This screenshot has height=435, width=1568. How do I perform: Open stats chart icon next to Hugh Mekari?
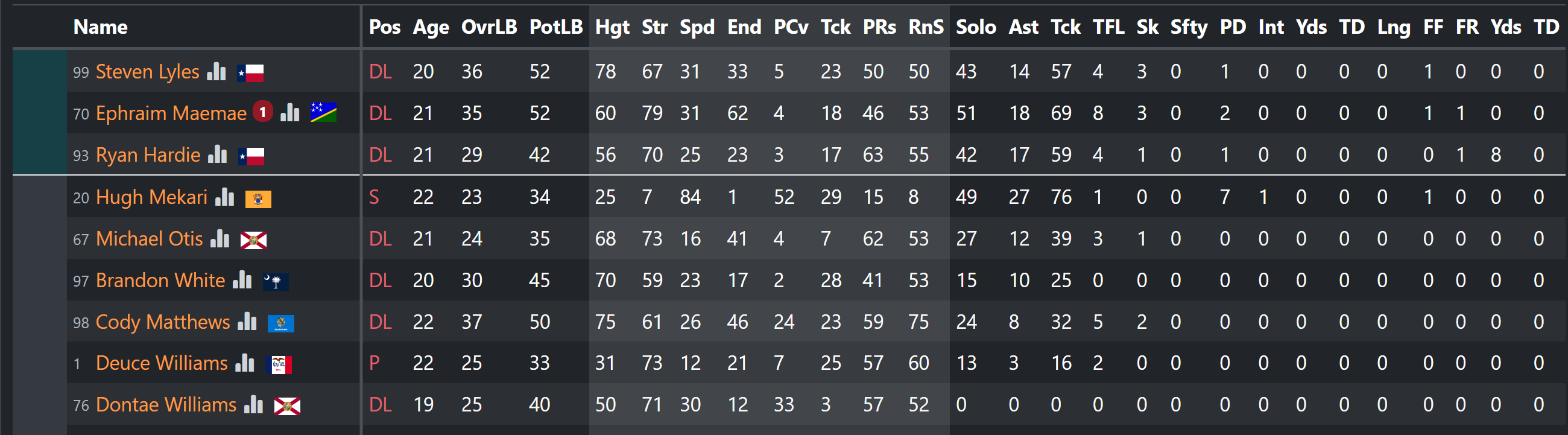pos(224,197)
